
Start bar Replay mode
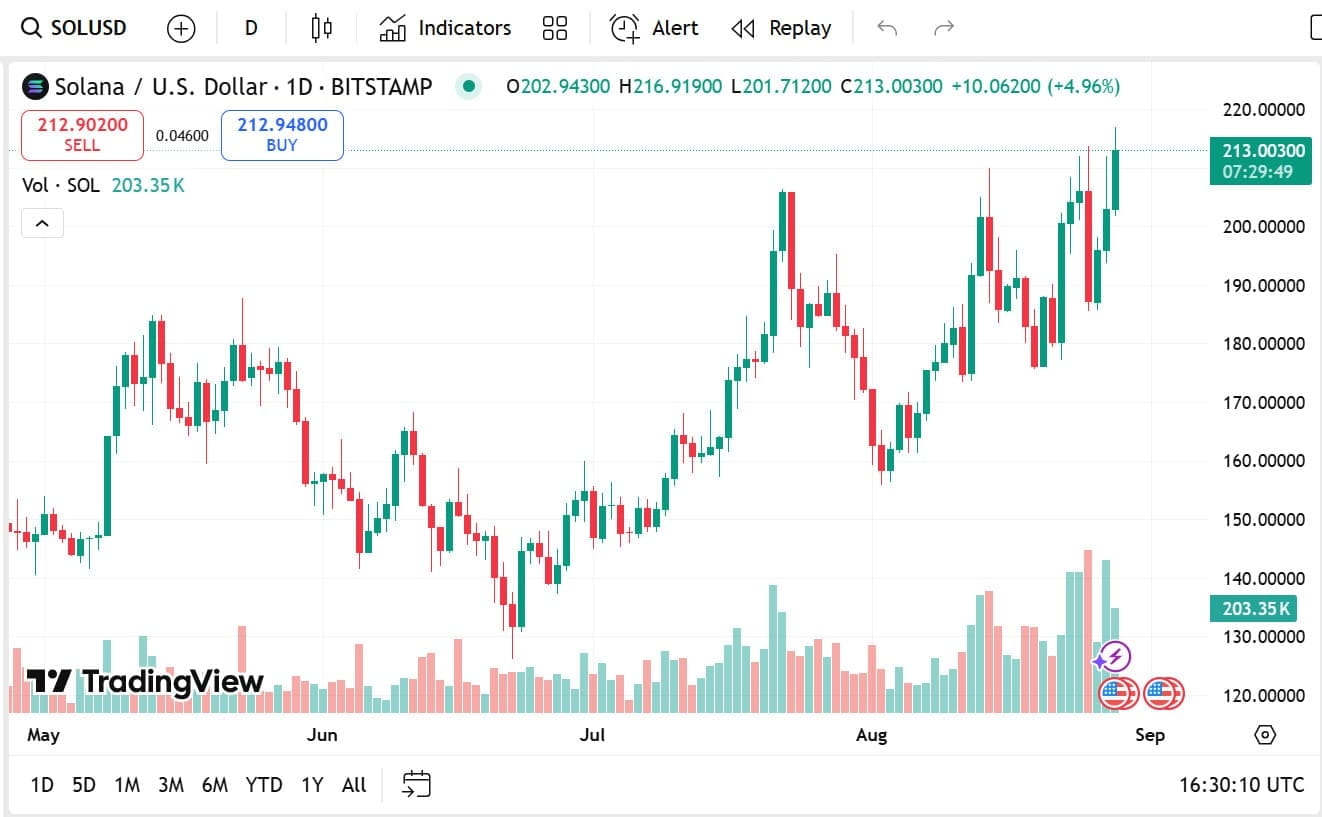[x=781, y=28]
